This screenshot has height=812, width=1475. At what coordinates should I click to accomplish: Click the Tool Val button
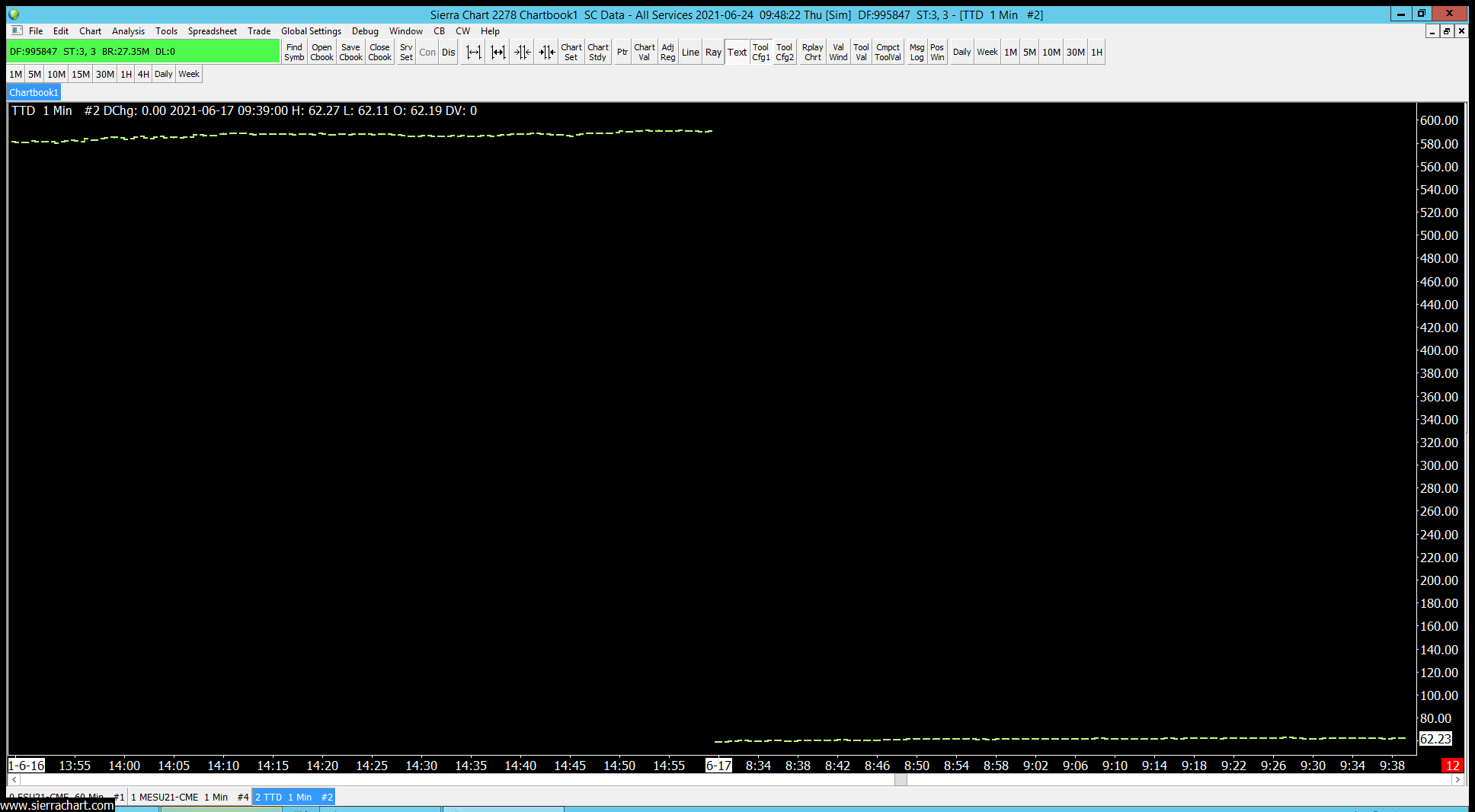861,52
